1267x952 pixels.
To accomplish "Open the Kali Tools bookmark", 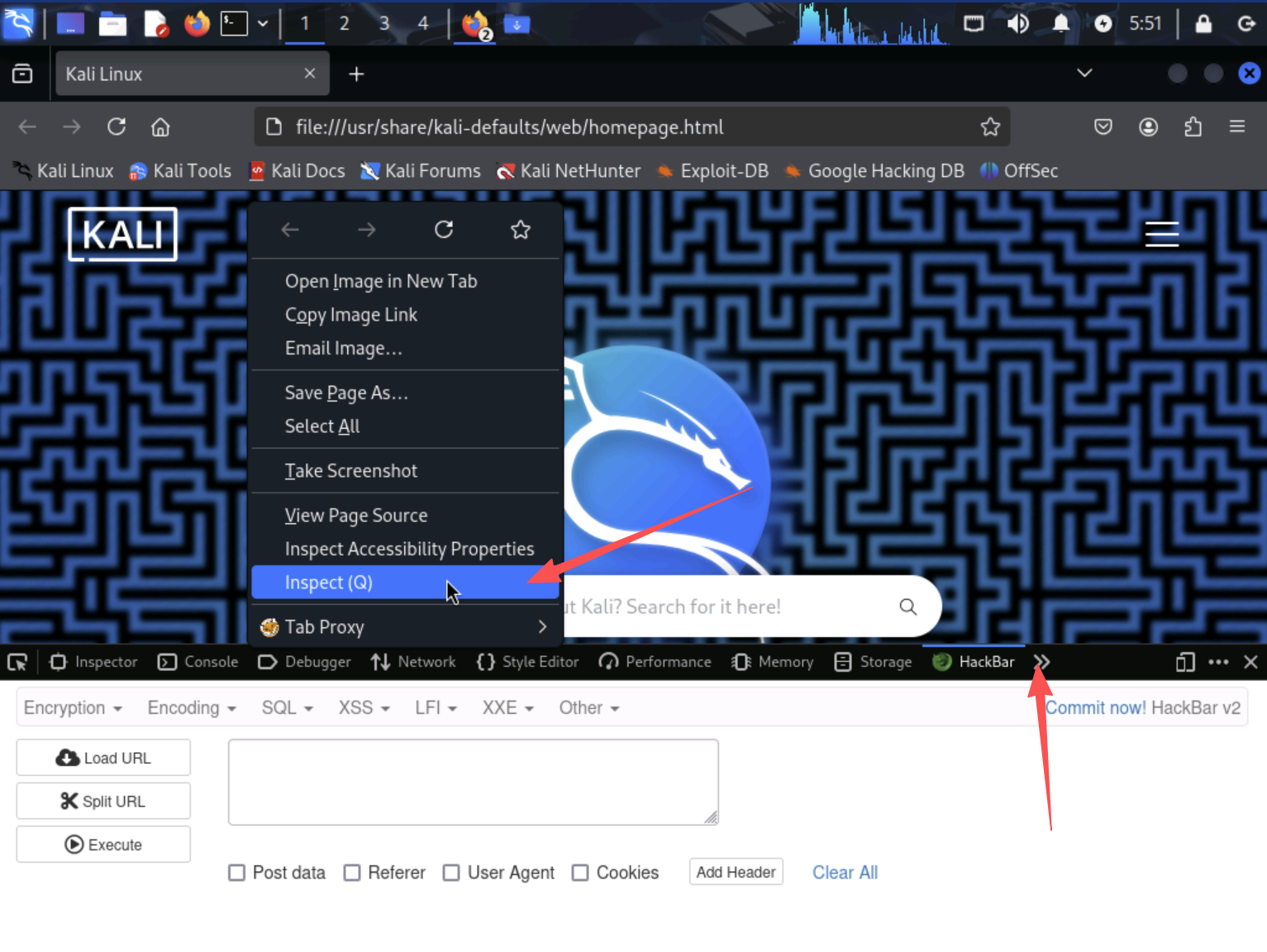I will 180,171.
